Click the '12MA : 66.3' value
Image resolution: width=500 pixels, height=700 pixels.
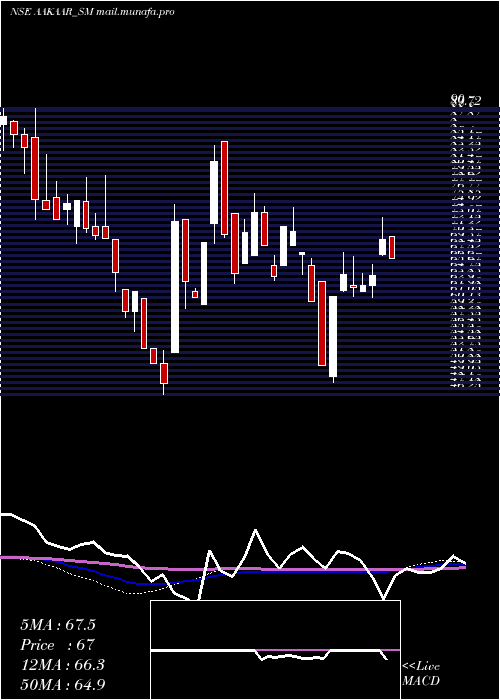click(62, 665)
